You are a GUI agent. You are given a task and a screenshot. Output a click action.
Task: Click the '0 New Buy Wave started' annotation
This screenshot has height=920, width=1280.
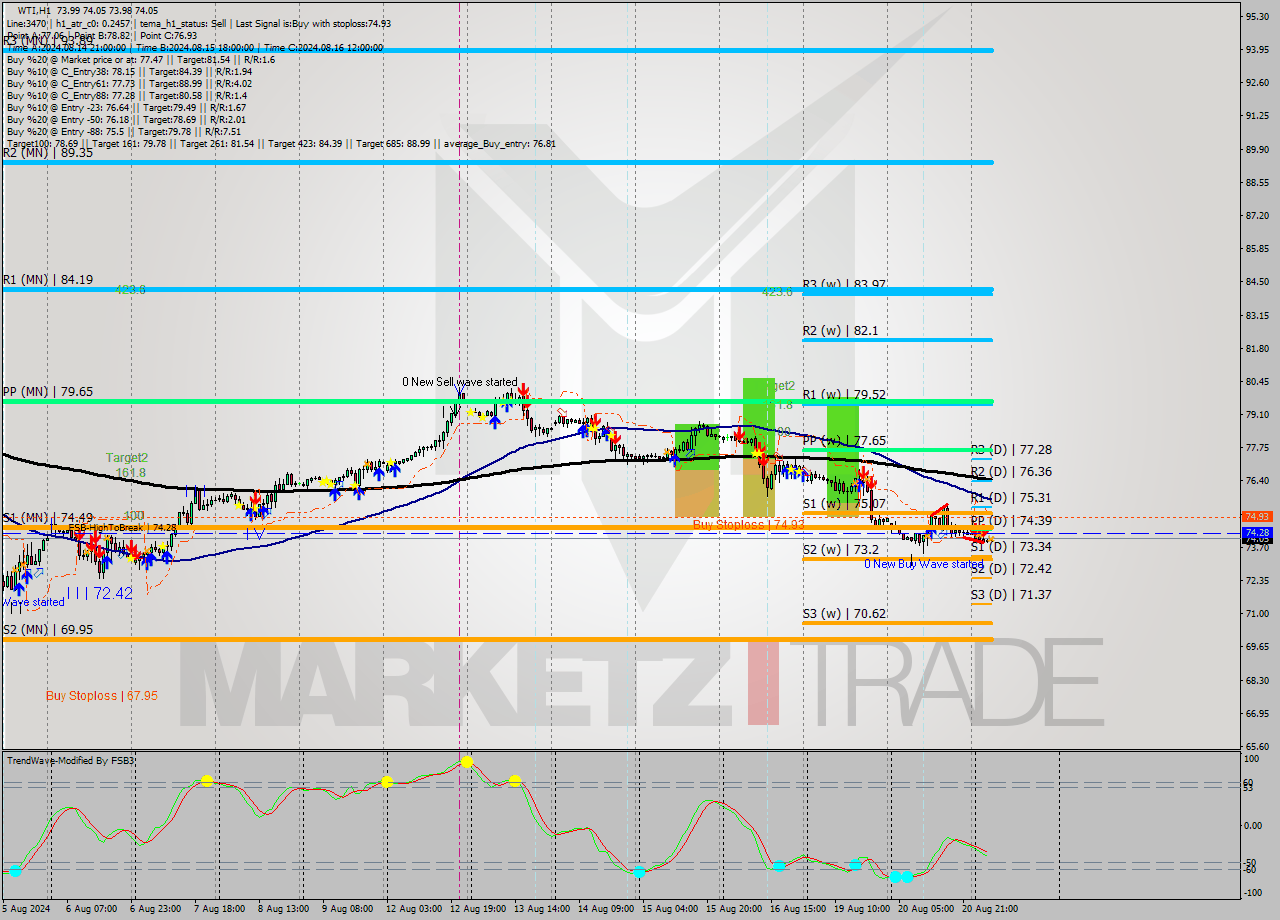pos(924,564)
